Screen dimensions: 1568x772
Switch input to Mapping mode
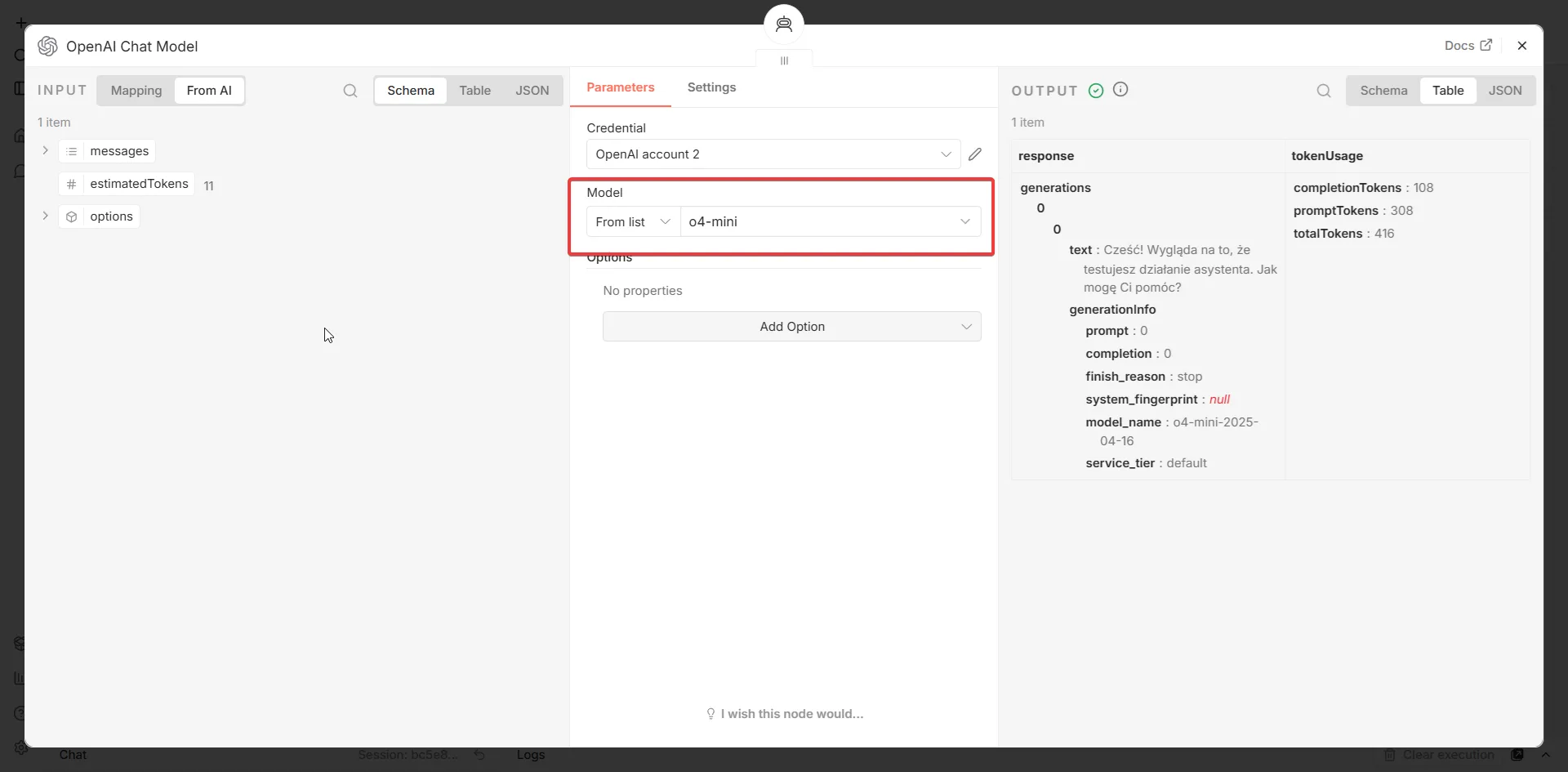[136, 91]
